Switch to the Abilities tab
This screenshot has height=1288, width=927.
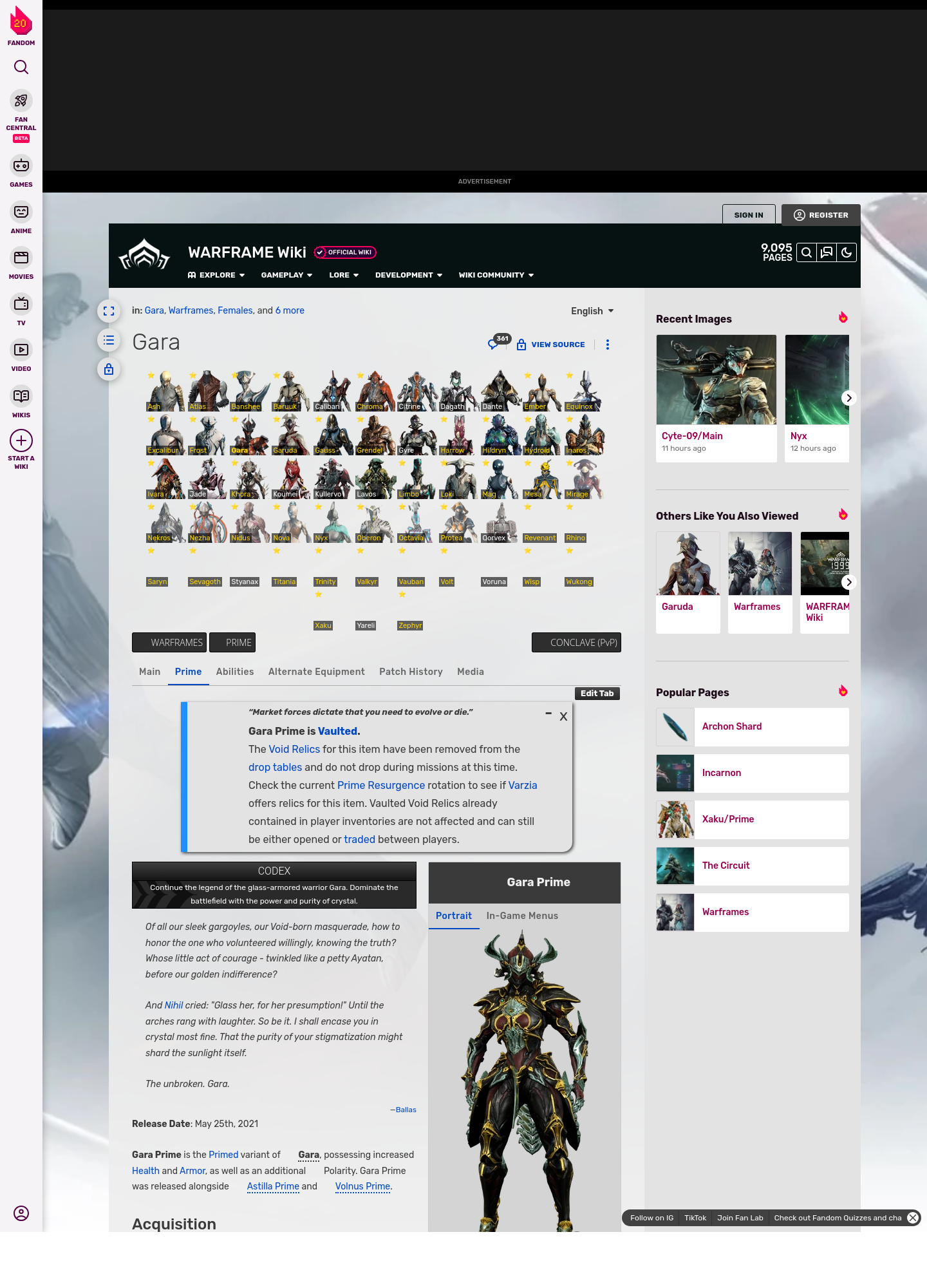point(235,672)
